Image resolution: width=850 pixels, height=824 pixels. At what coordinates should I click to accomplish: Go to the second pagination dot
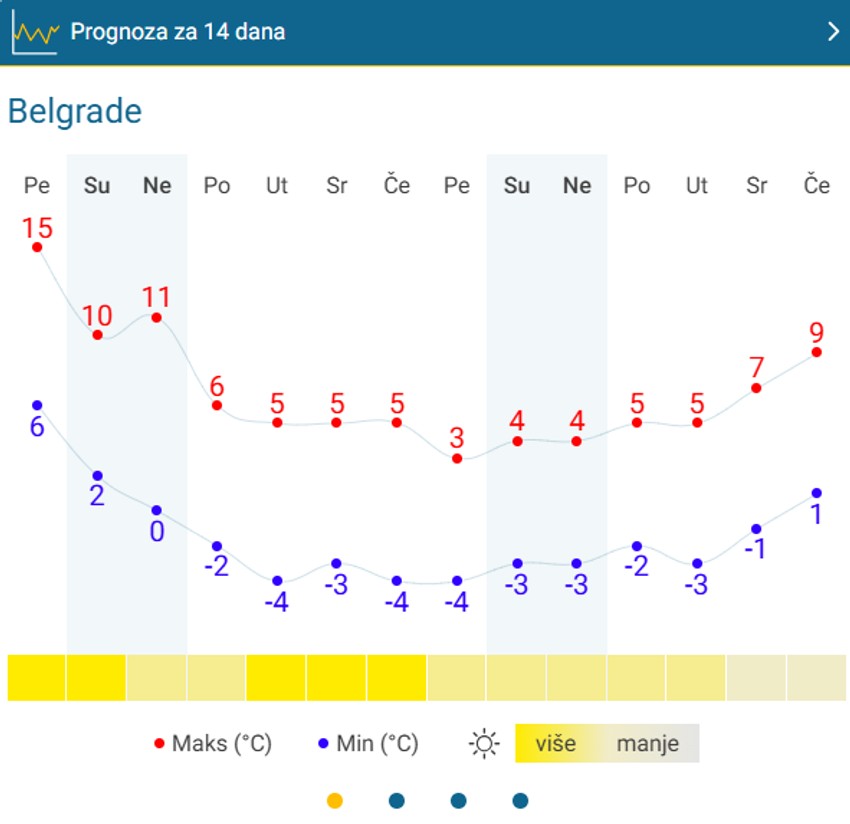pos(397,800)
